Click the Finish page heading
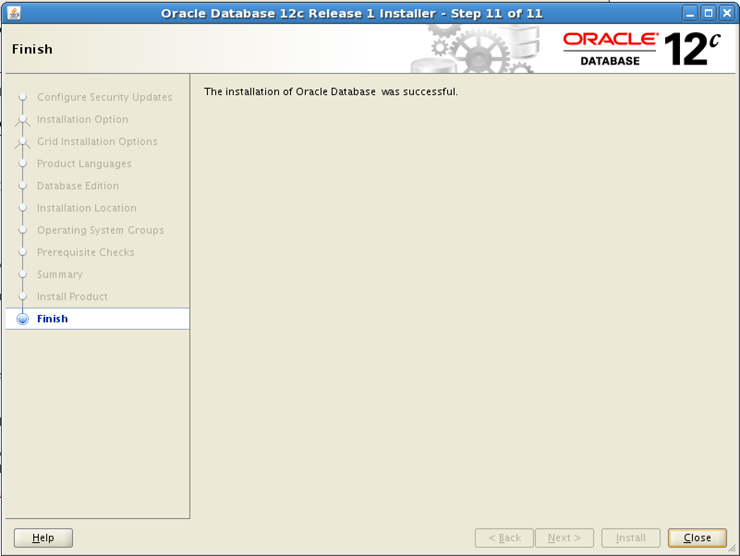This screenshot has width=740, height=556. coord(32,49)
